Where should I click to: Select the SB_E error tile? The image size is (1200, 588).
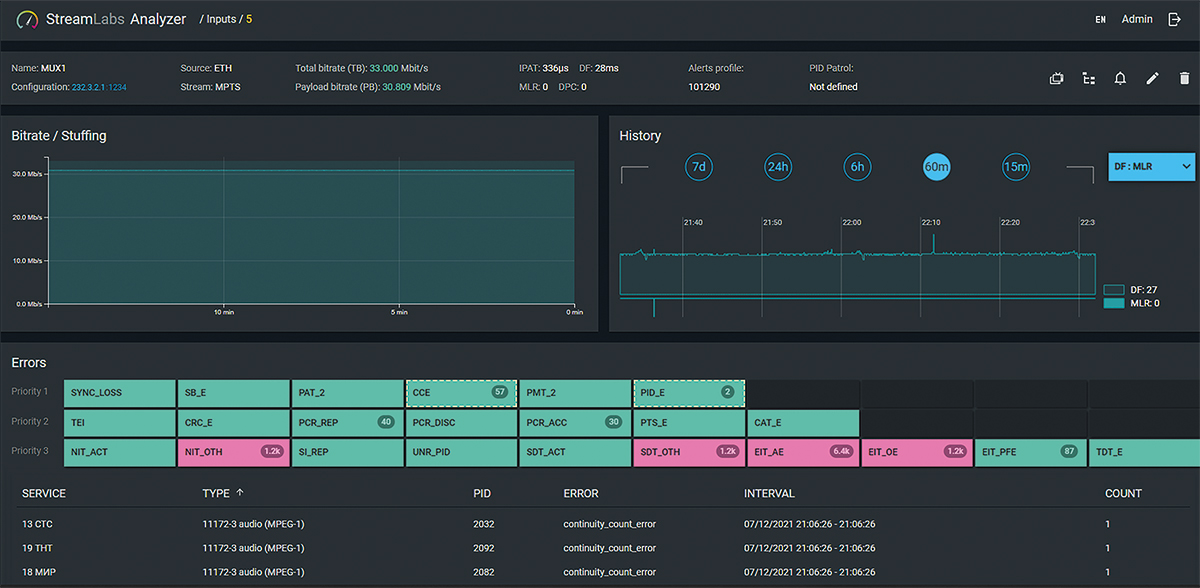pos(233,393)
